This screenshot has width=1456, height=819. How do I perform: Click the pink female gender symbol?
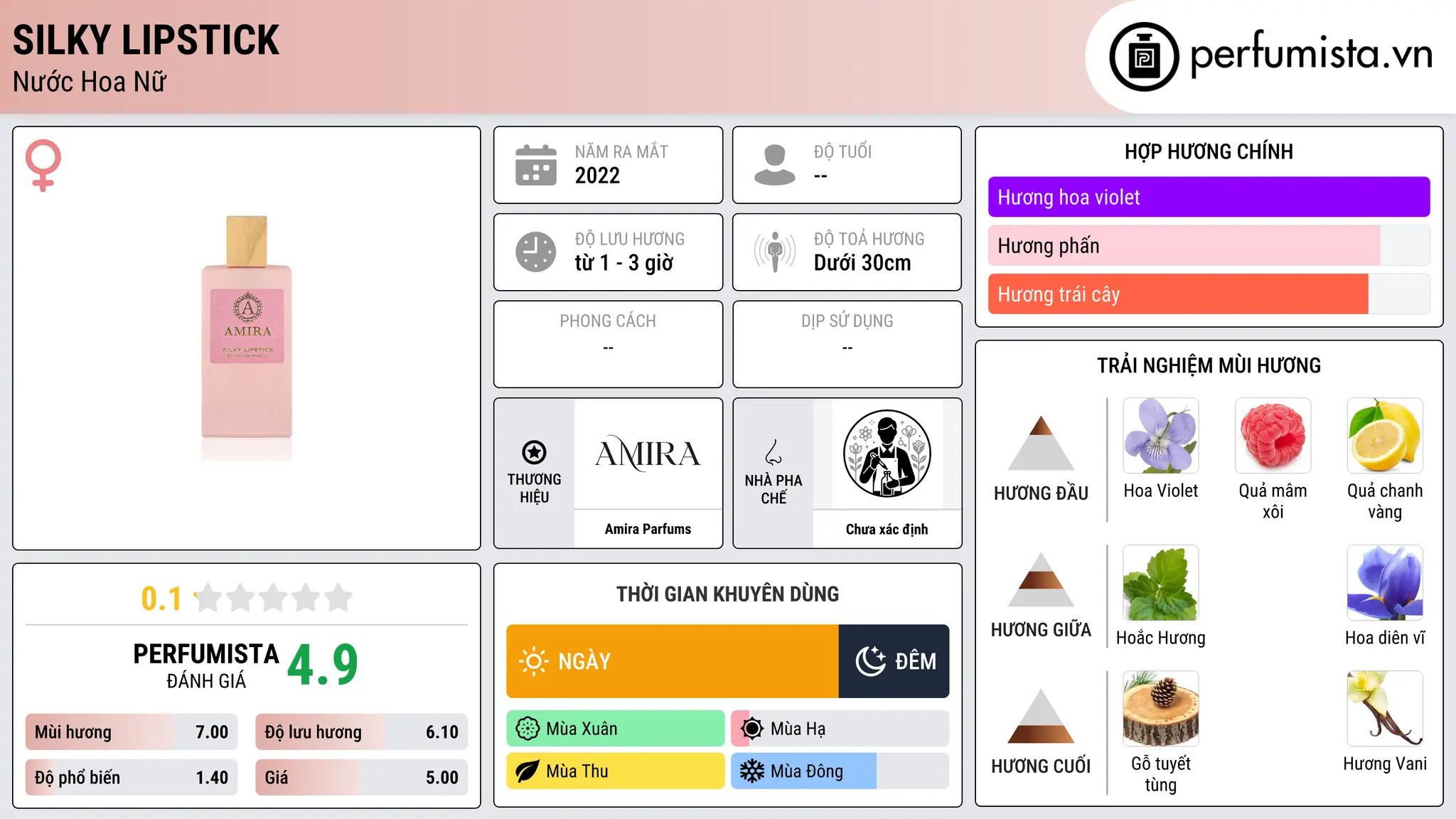tap(43, 165)
